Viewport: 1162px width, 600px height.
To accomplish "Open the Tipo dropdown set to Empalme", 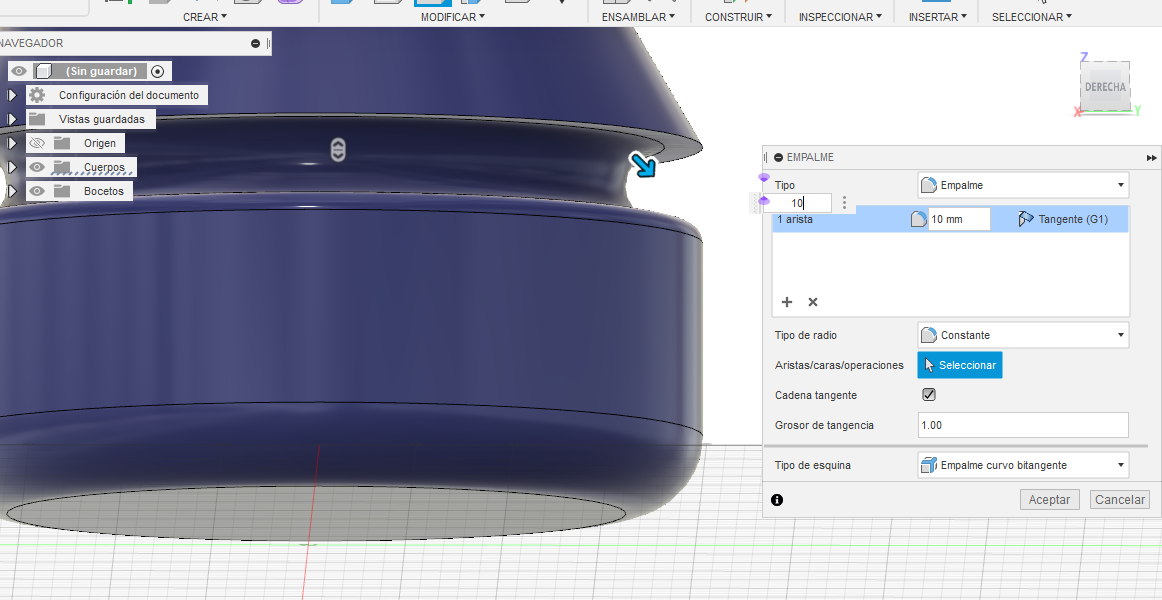I will pyautogui.click(x=1023, y=185).
